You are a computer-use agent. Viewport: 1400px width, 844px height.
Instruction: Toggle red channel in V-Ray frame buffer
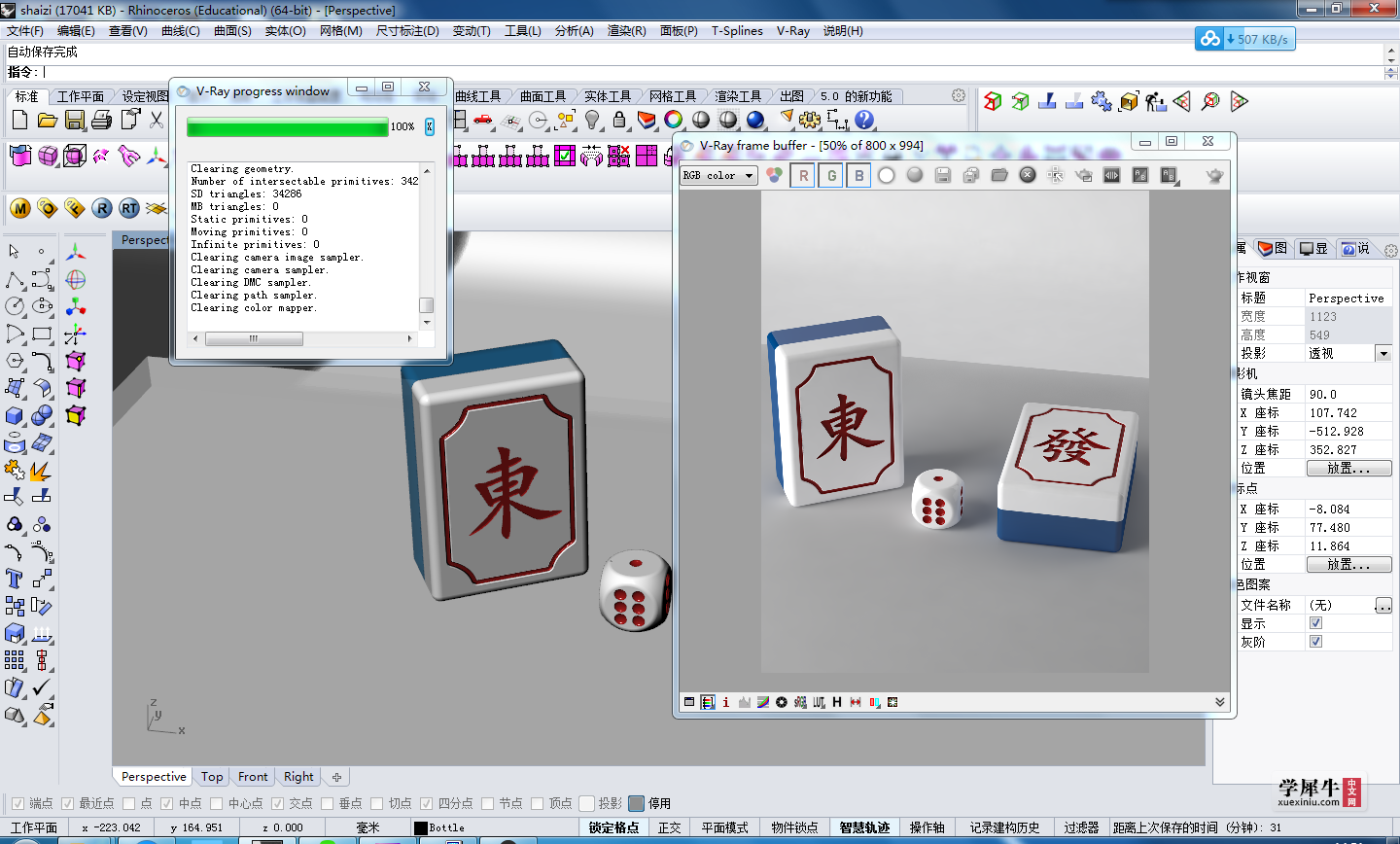[803, 175]
